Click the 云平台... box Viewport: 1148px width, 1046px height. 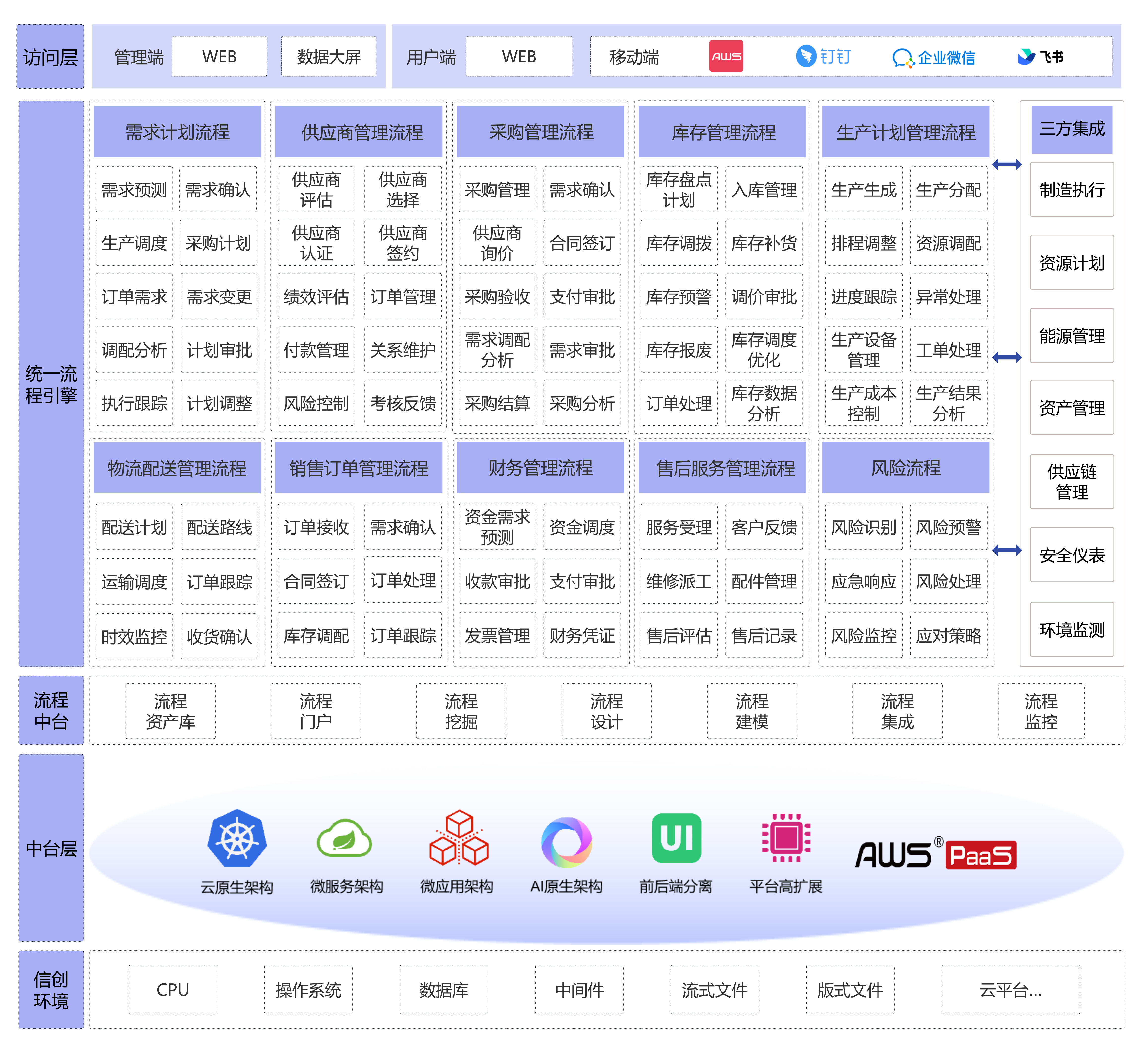coord(1010,990)
